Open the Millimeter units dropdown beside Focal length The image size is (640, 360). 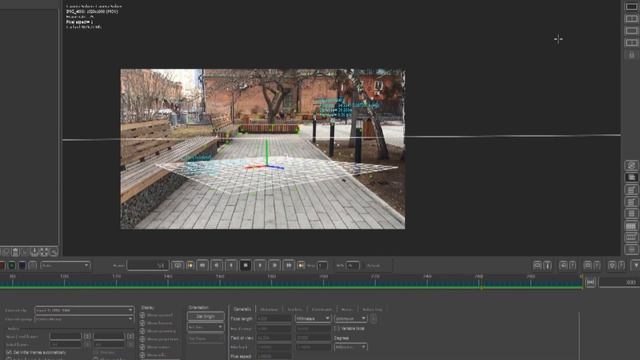[313, 318]
